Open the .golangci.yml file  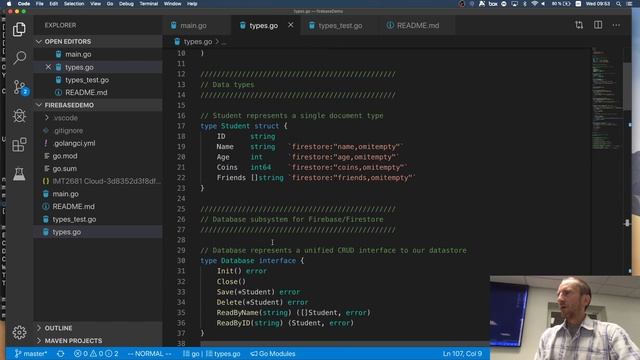98,143
